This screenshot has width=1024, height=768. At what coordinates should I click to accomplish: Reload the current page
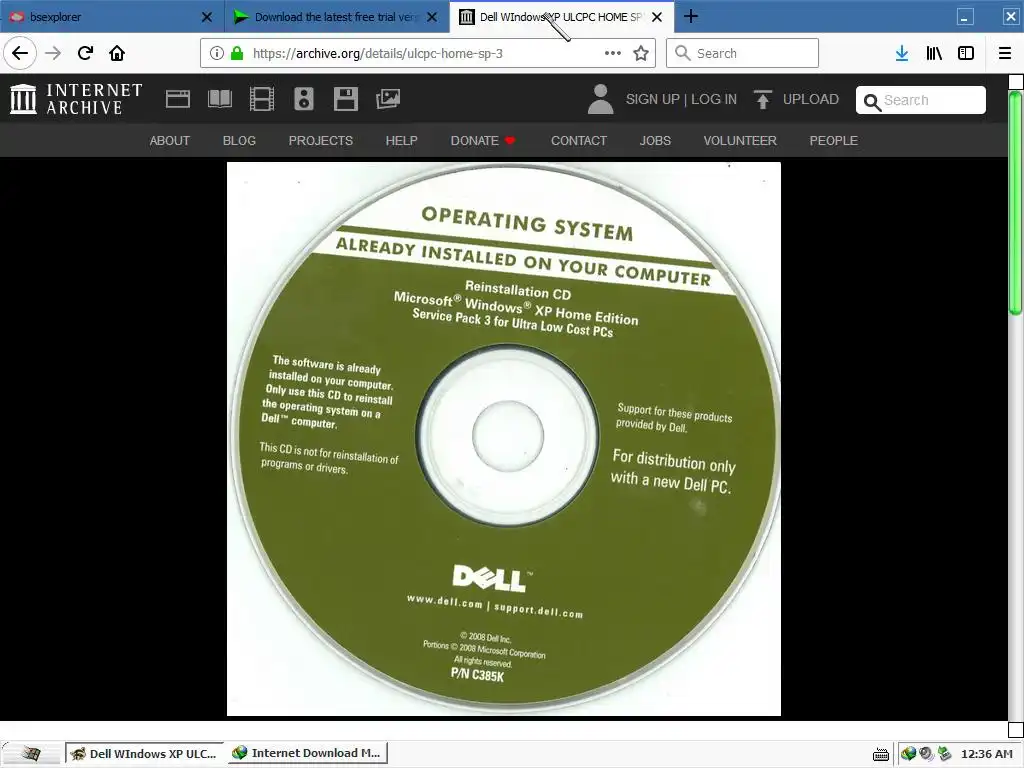(x=86, y=53)
